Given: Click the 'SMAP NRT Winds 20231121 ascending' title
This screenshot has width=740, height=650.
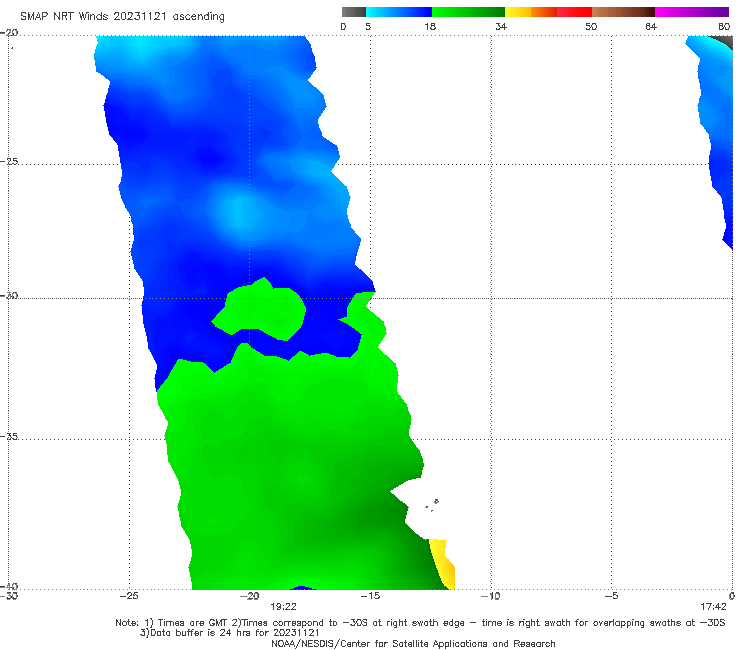Looking at the screenshot, I should tap(122, 16).
